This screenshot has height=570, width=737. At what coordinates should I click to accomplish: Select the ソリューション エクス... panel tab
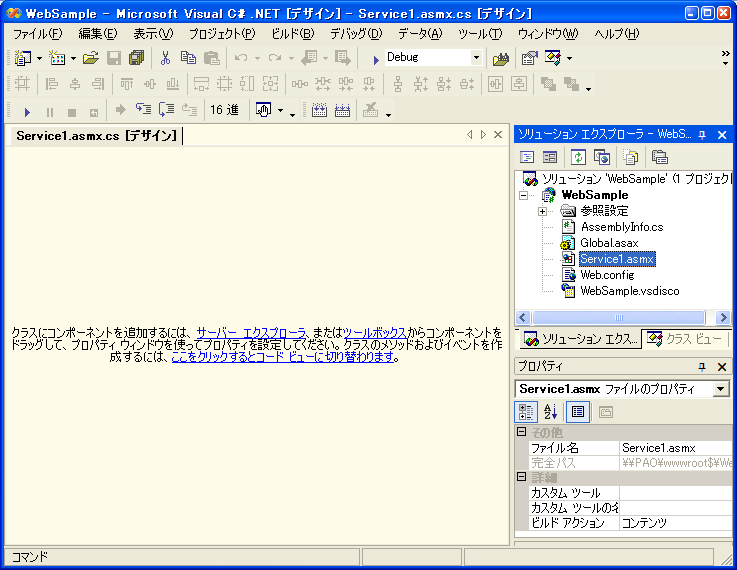[x=580, y=339]
